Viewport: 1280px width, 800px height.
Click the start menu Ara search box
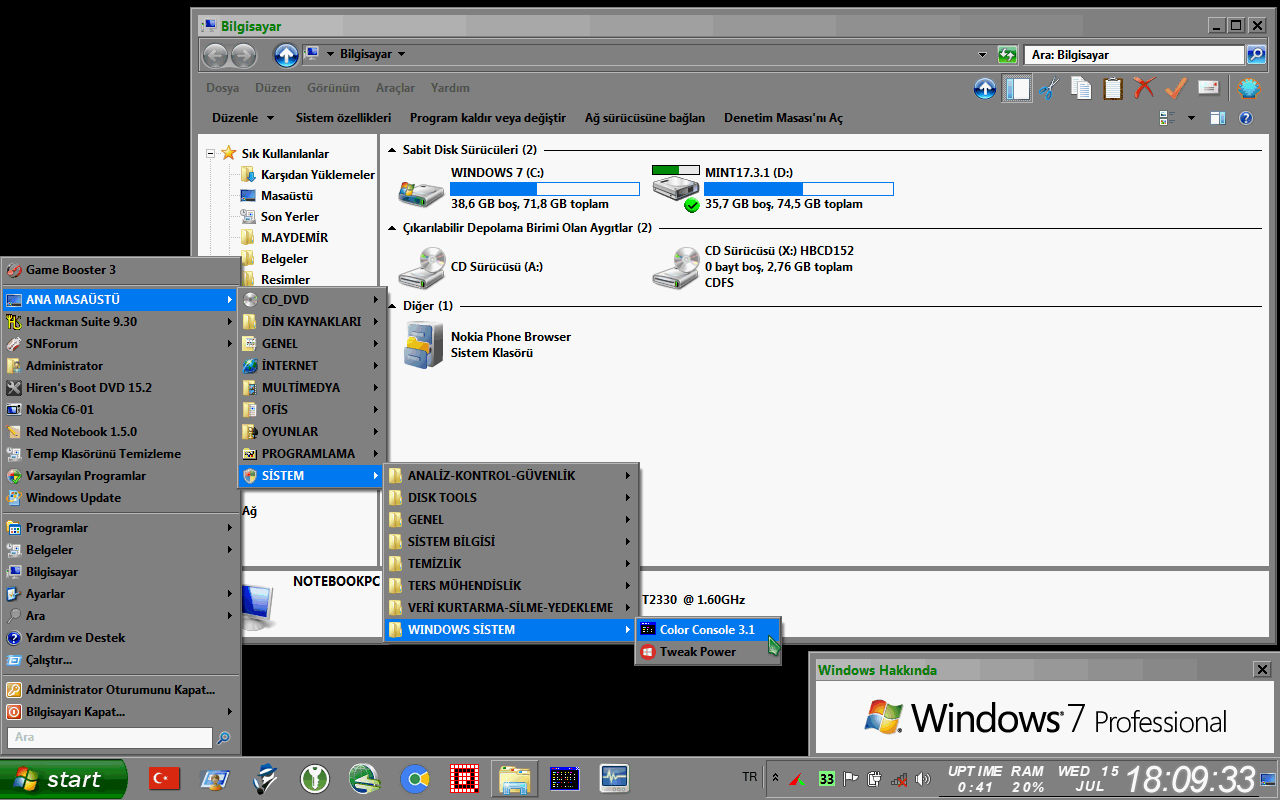[x=110, y=737]
